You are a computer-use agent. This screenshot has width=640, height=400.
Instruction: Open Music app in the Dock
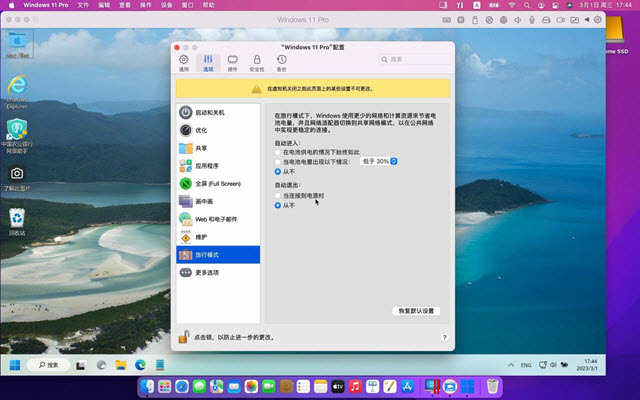(x=355, y=386)
